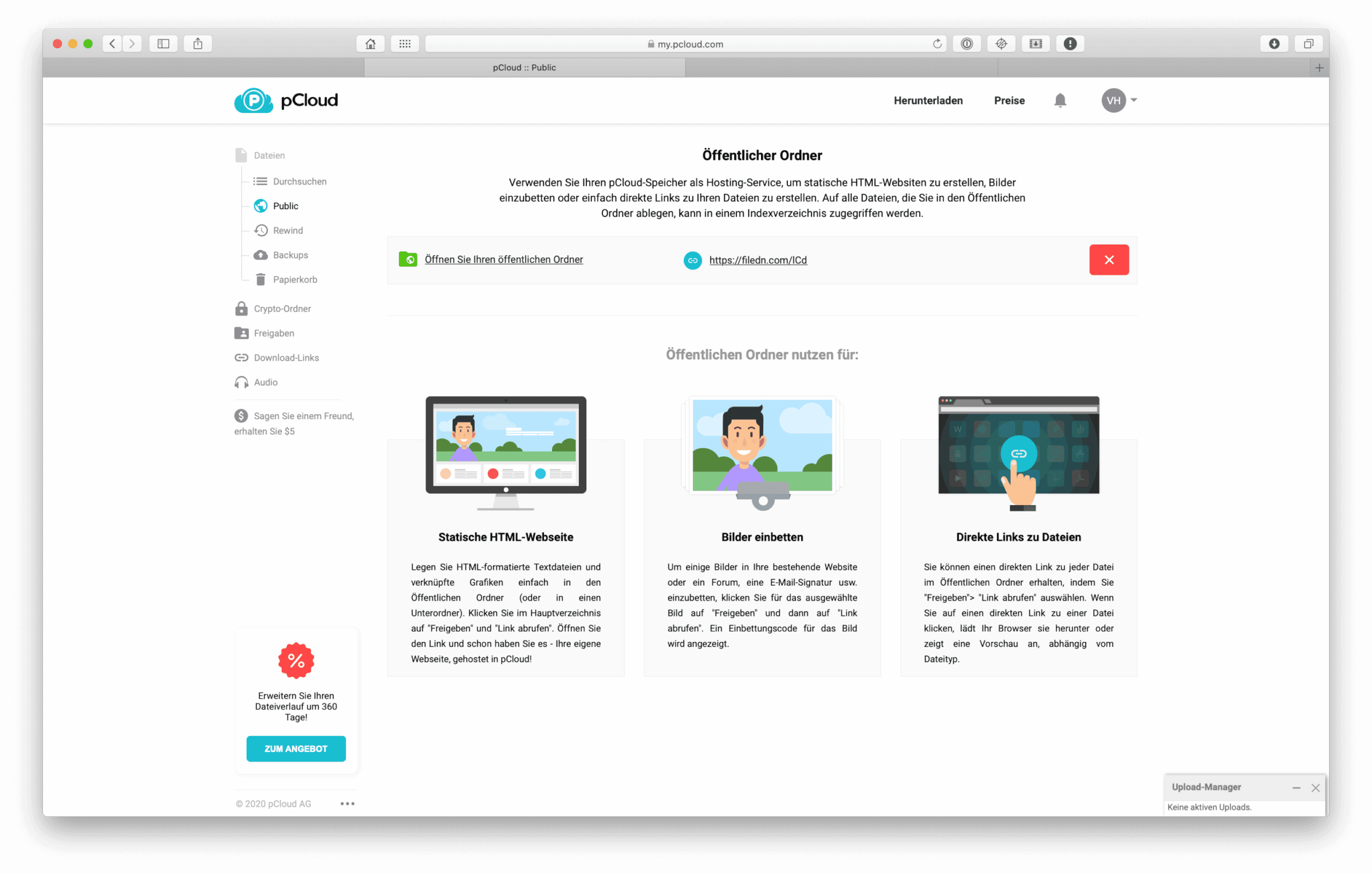Open footer three-dots menu
Screen dimensions: 1372x873
coord(347,803)
